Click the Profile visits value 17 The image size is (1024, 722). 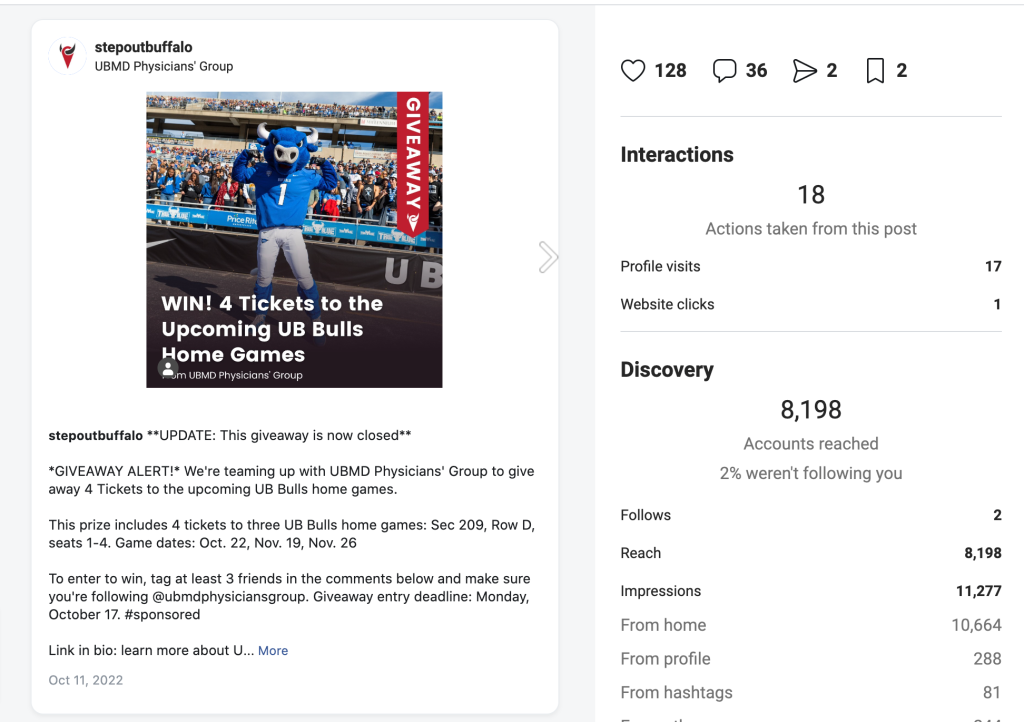click(993, 266)
